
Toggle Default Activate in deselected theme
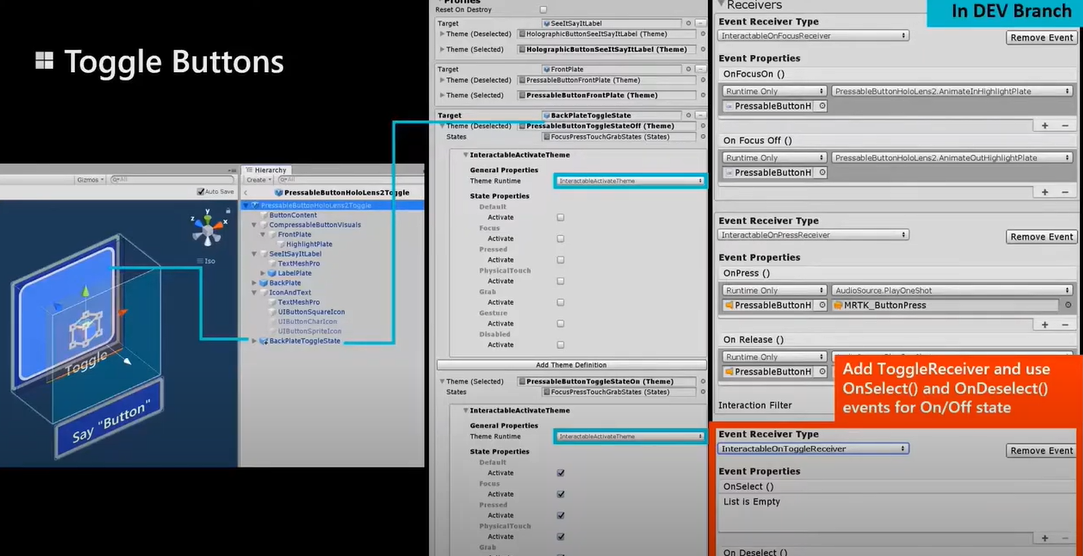pos(560,218)
